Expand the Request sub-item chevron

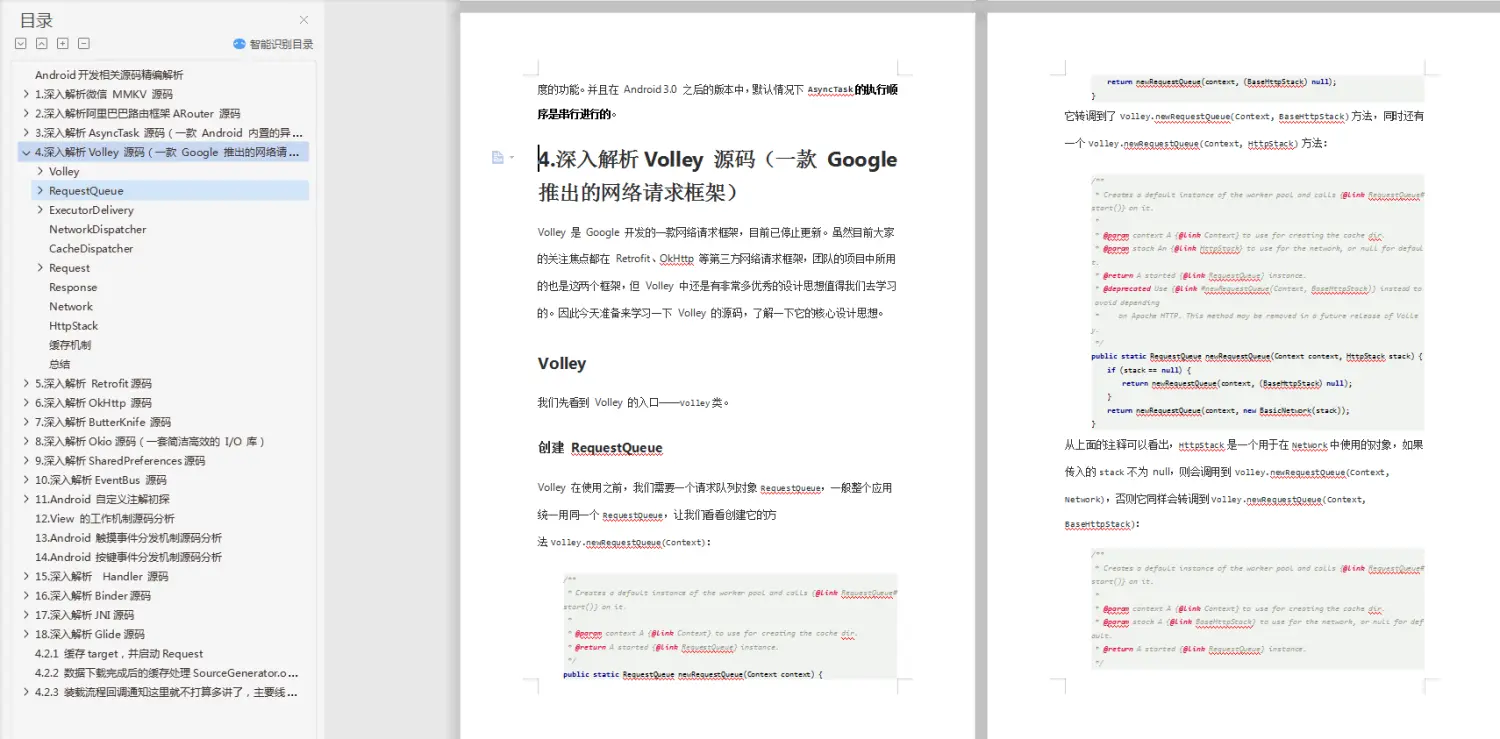pyautogui.click(x=40, y=268)
